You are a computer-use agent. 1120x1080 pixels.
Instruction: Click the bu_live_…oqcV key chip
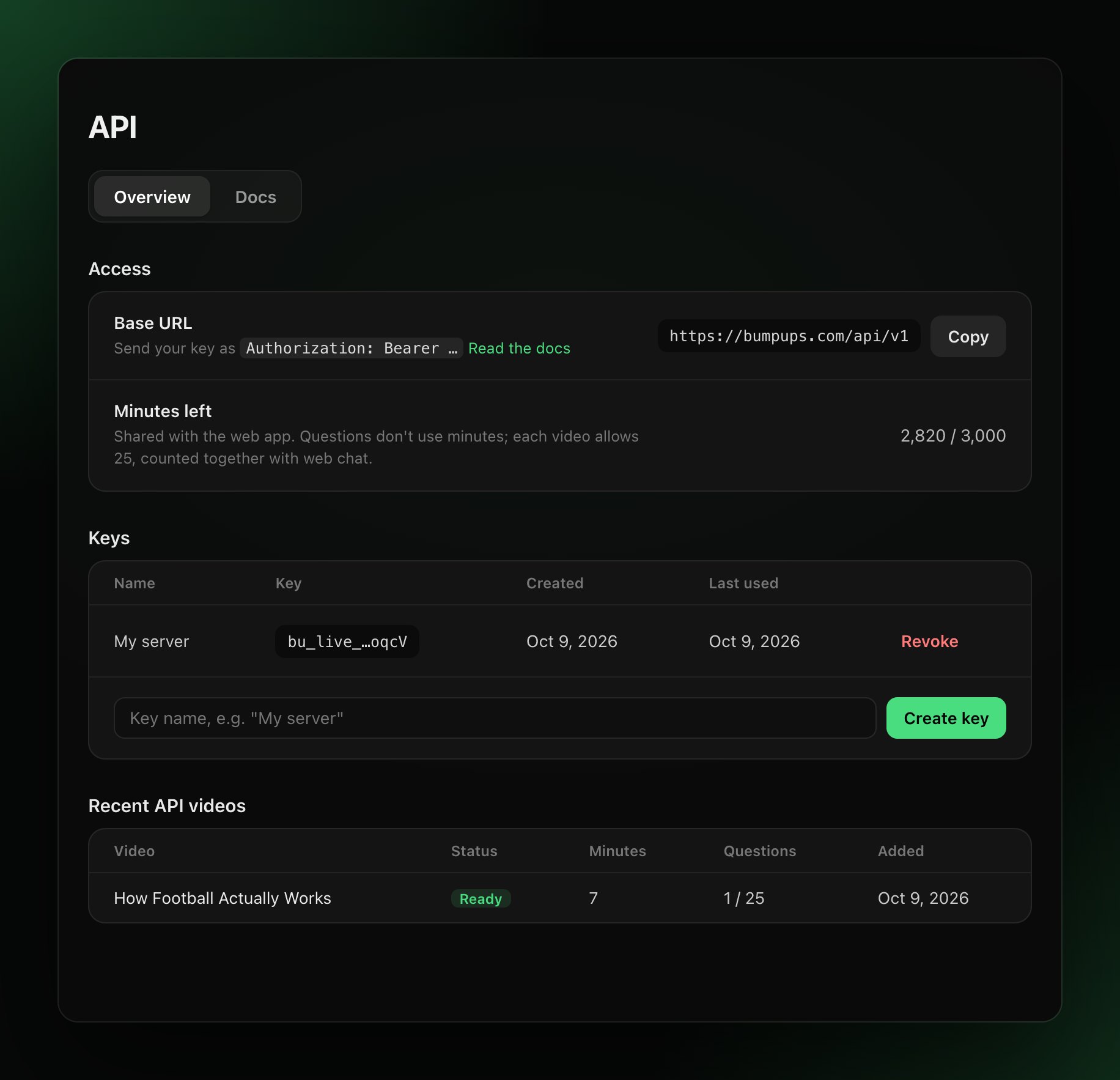[x=347, y=642]
